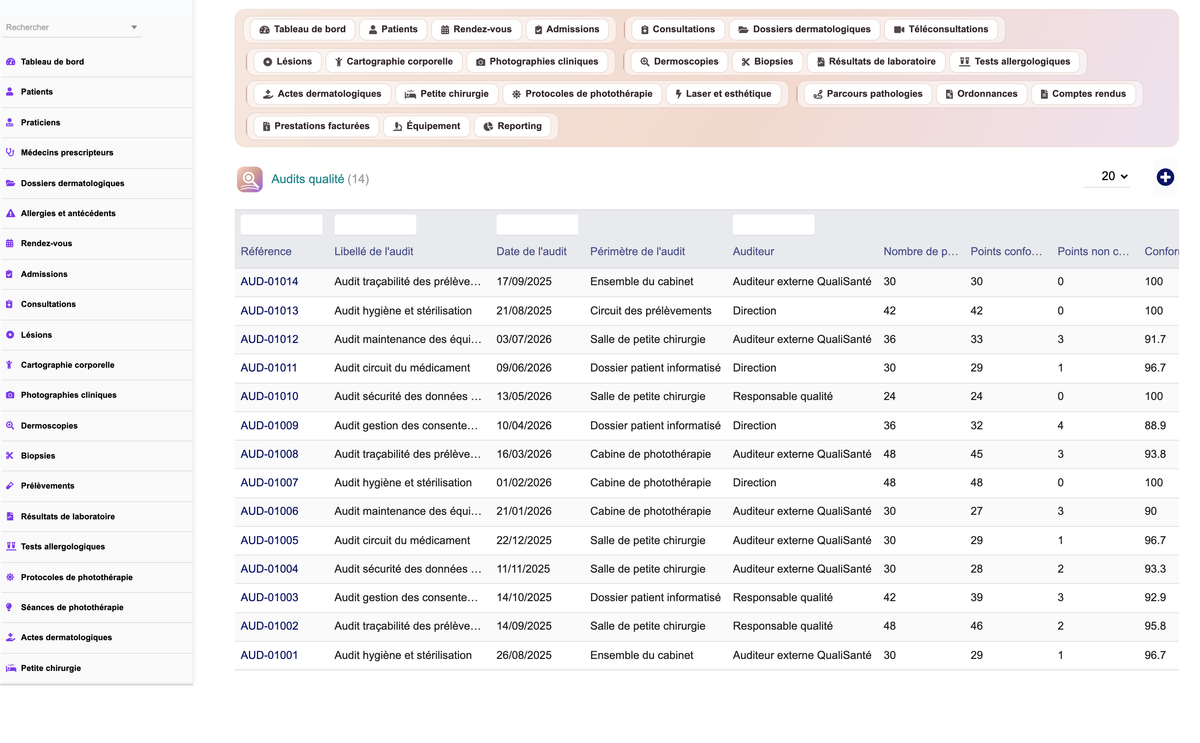This screenshot has width=1200, height=743.
Task: Click the date cell 14/10/2025
Action: [524, 598]
